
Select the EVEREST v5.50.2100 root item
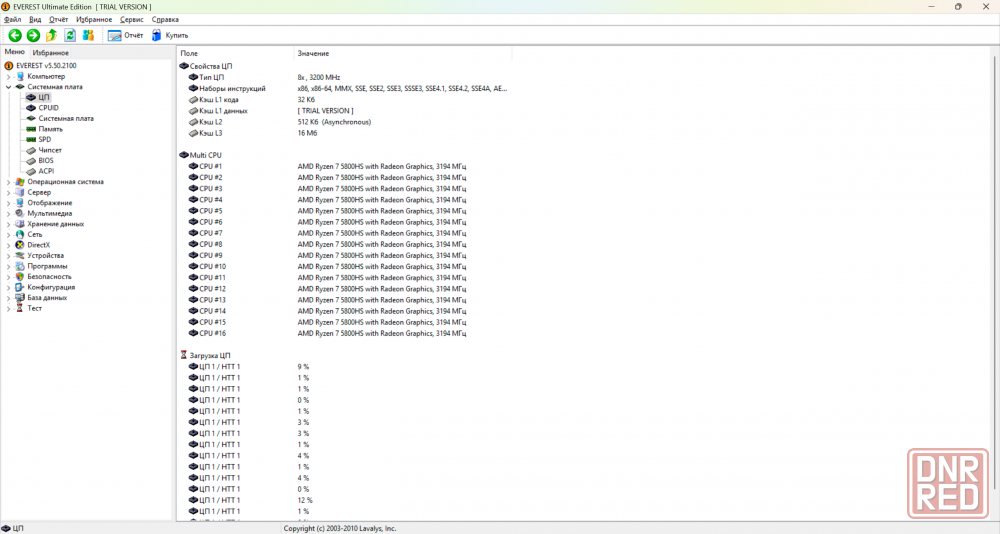[x=46, y=66]
